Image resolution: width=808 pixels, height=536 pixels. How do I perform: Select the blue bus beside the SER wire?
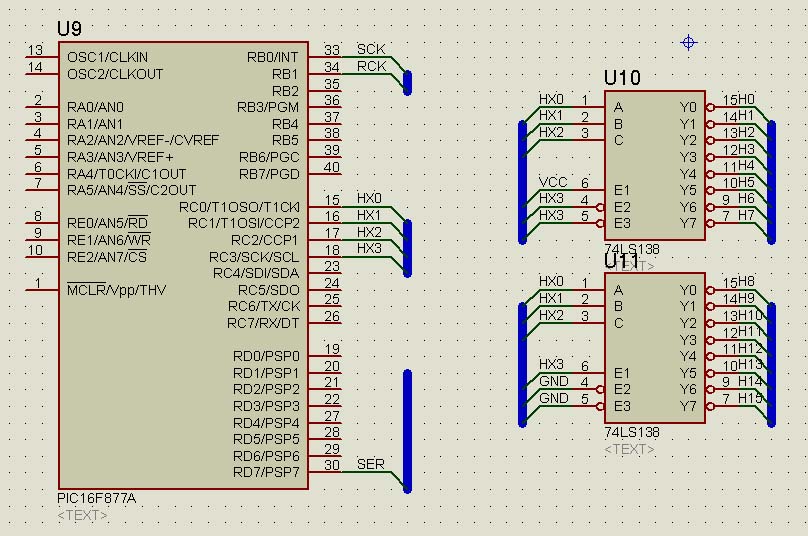point(407,431)
